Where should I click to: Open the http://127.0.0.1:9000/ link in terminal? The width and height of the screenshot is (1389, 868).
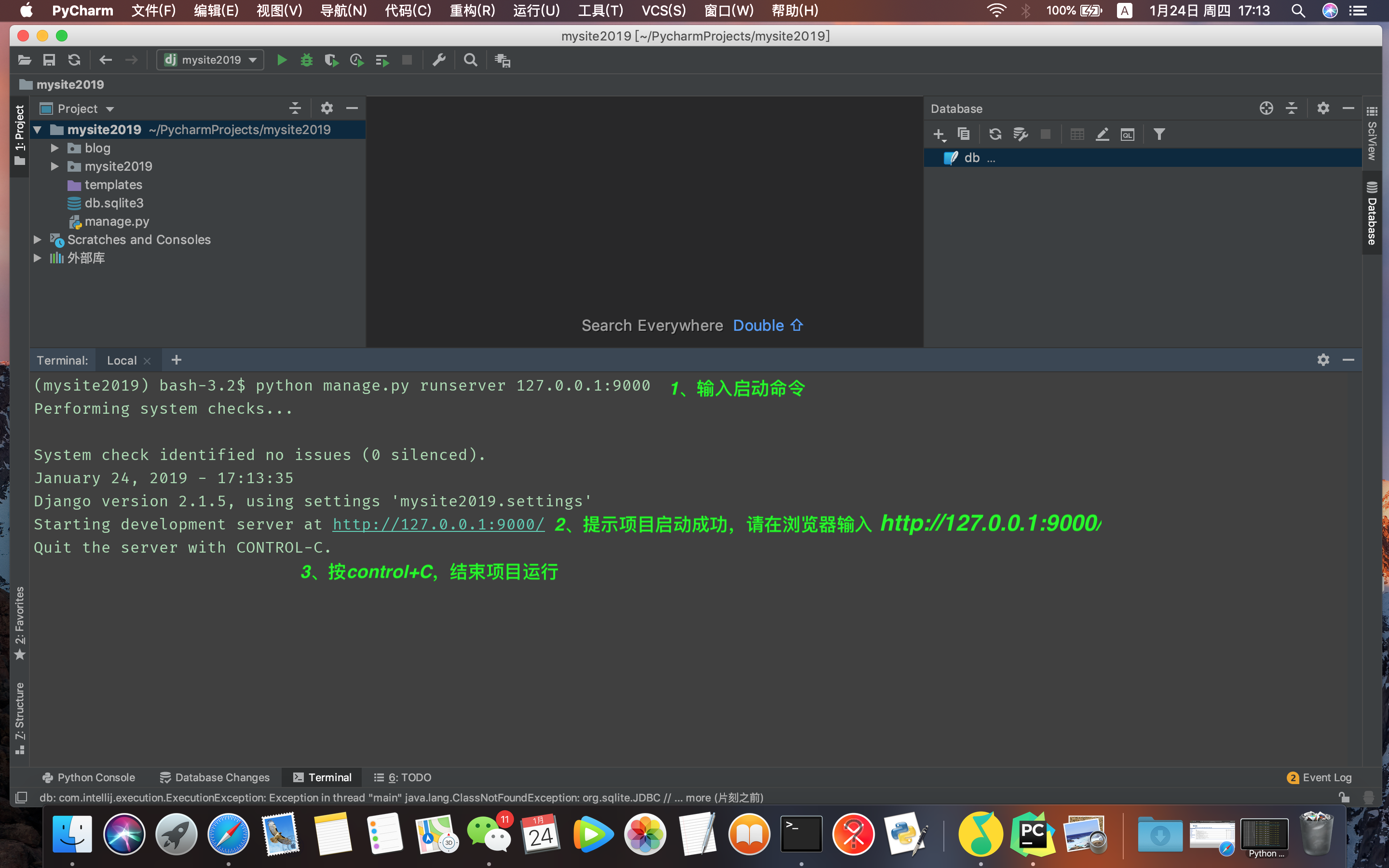(x=438, y=524)
